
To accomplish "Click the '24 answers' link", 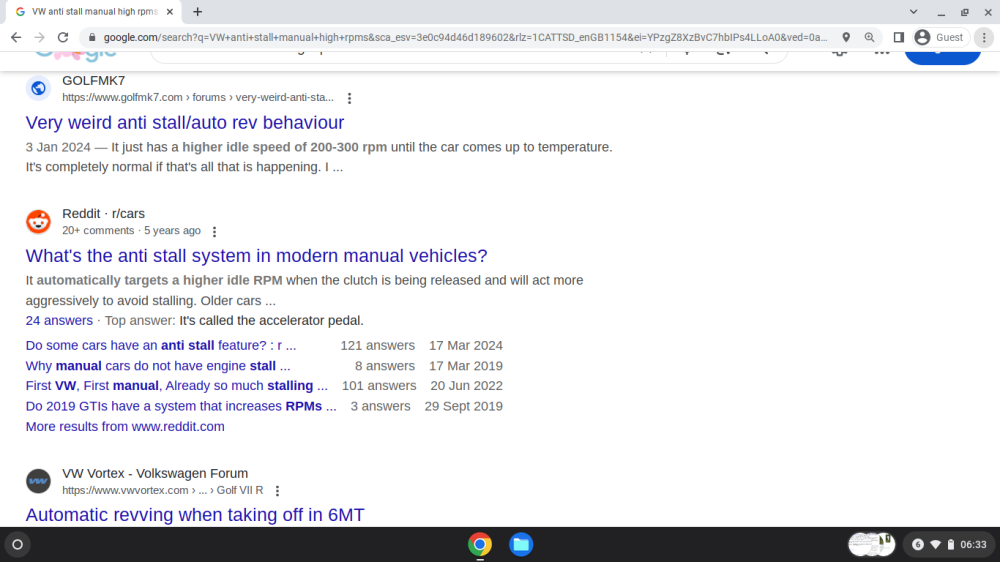I will point(59,321).
